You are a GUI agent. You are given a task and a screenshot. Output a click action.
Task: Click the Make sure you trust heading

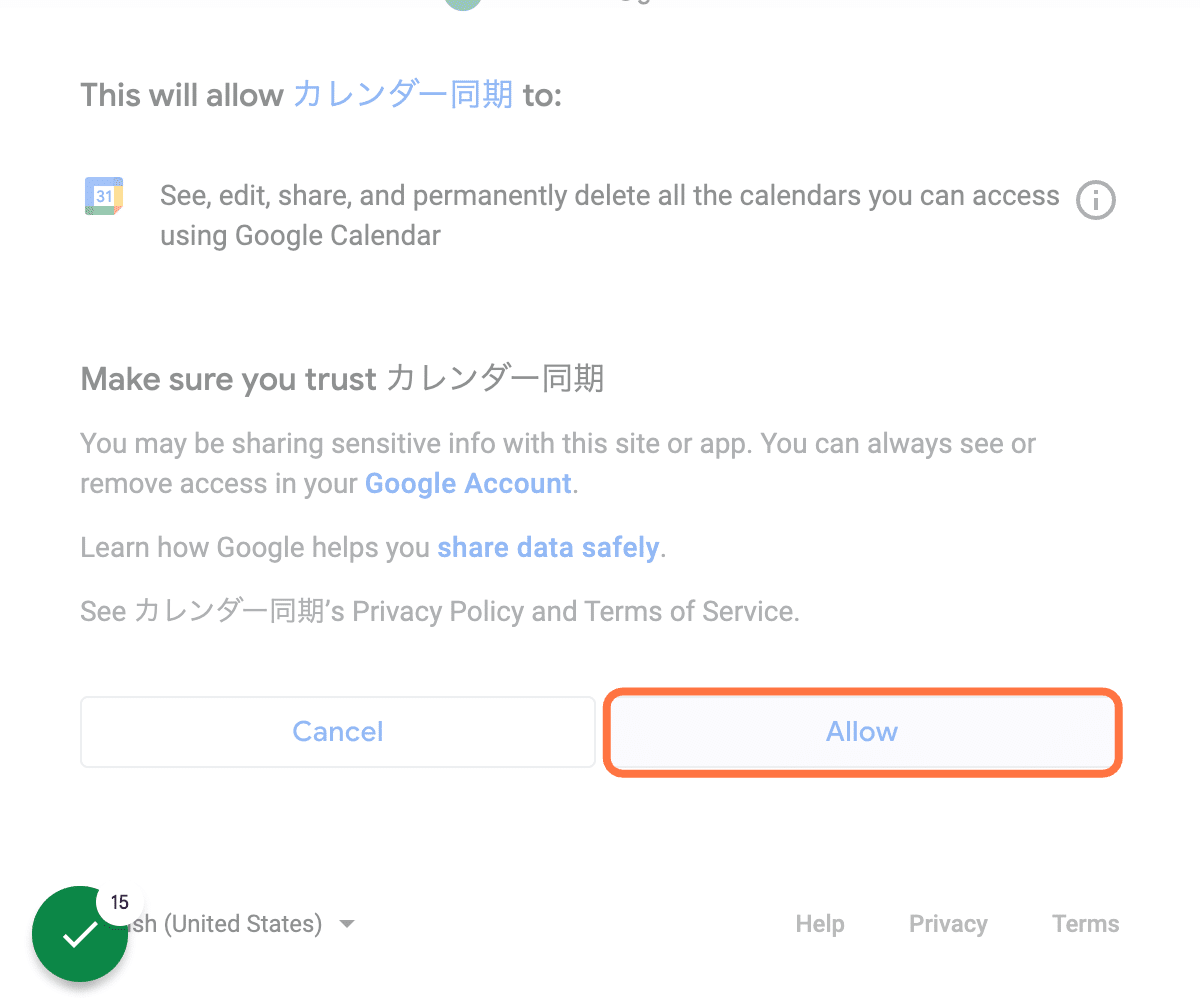342,380
